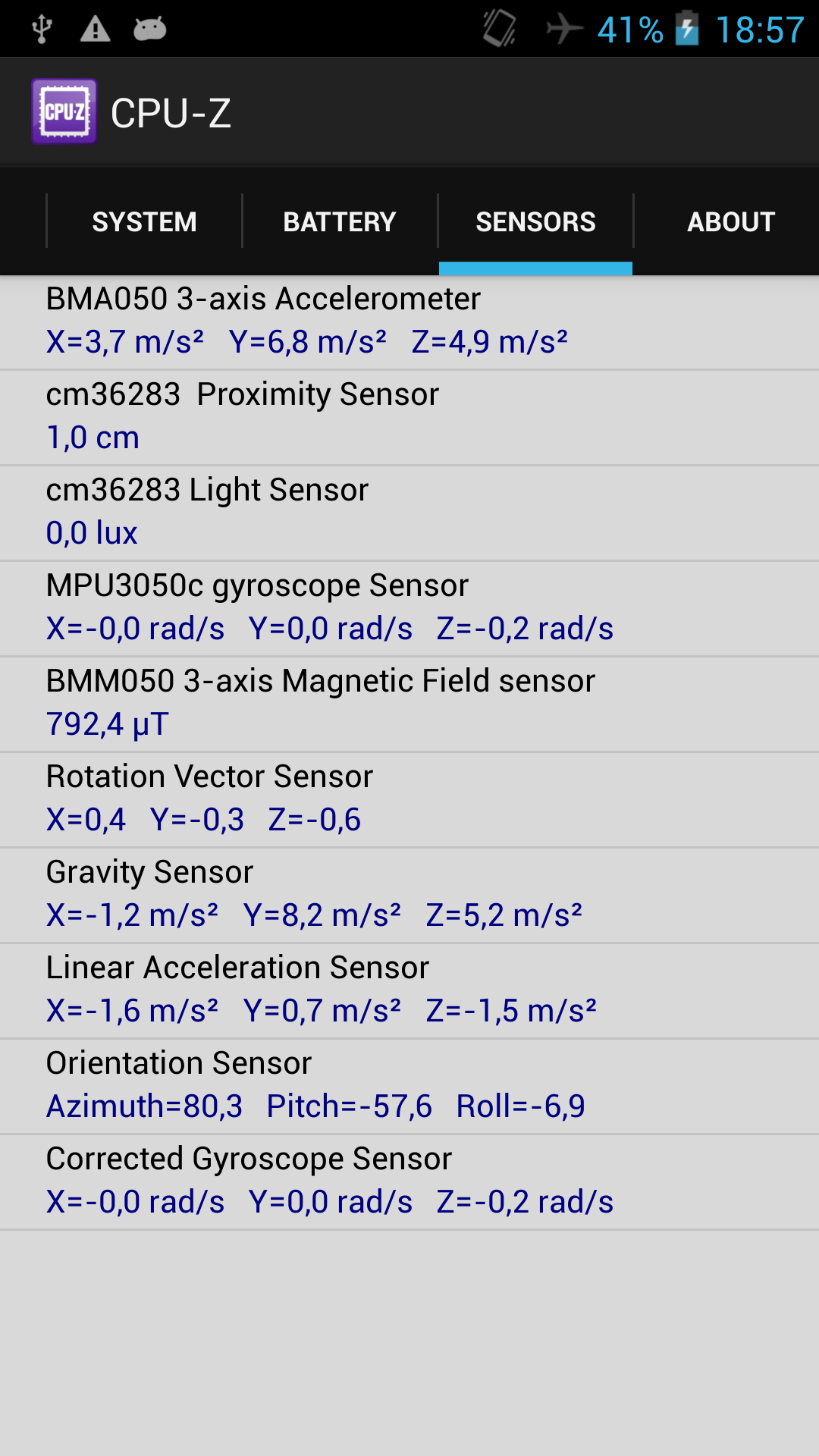Go to the ABOUT tab

(731, 221)
